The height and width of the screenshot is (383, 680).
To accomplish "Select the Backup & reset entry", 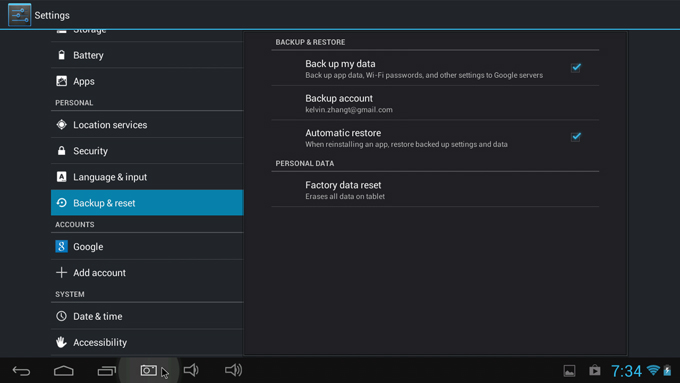I will click(x=147, y=203).
